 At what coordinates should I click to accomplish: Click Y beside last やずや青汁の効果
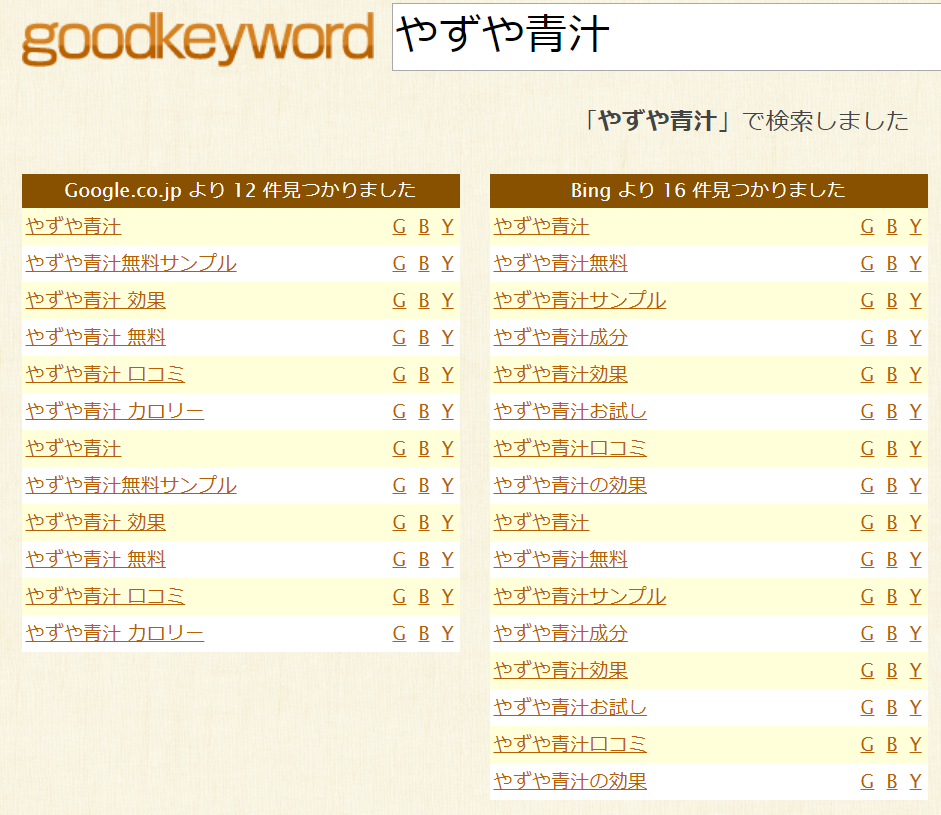click(915, 781)
